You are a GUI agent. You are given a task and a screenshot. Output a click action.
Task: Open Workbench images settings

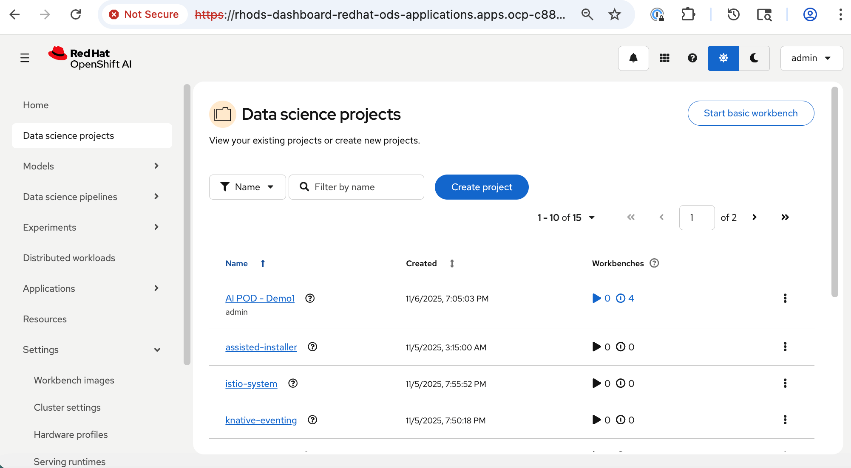(x=74, y=381)
